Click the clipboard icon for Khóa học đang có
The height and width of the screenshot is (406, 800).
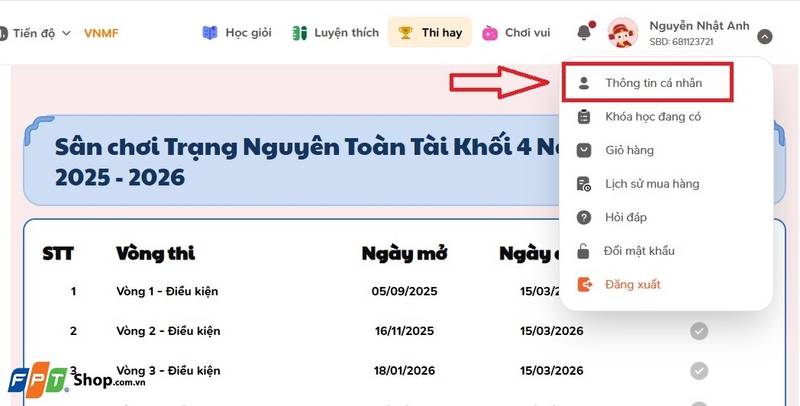584,117
